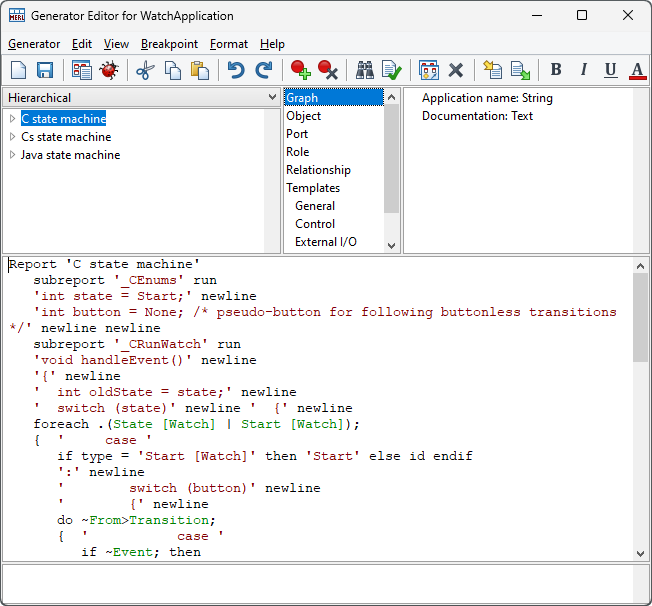Open the Format menu
The image size is (652, 606).
[229, 44]
